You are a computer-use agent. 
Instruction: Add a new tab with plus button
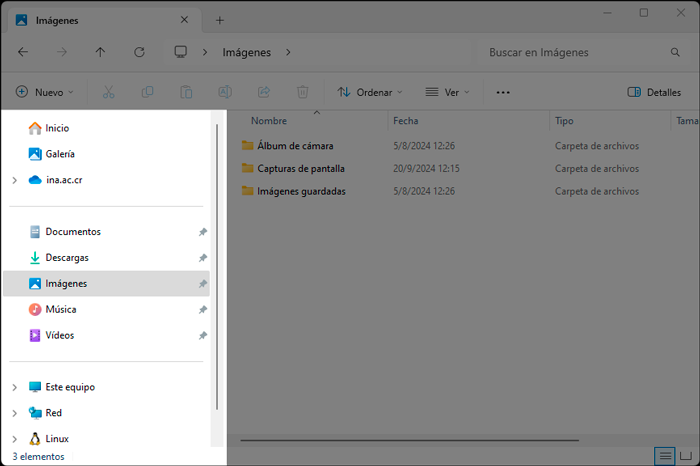tap(220, 20)
